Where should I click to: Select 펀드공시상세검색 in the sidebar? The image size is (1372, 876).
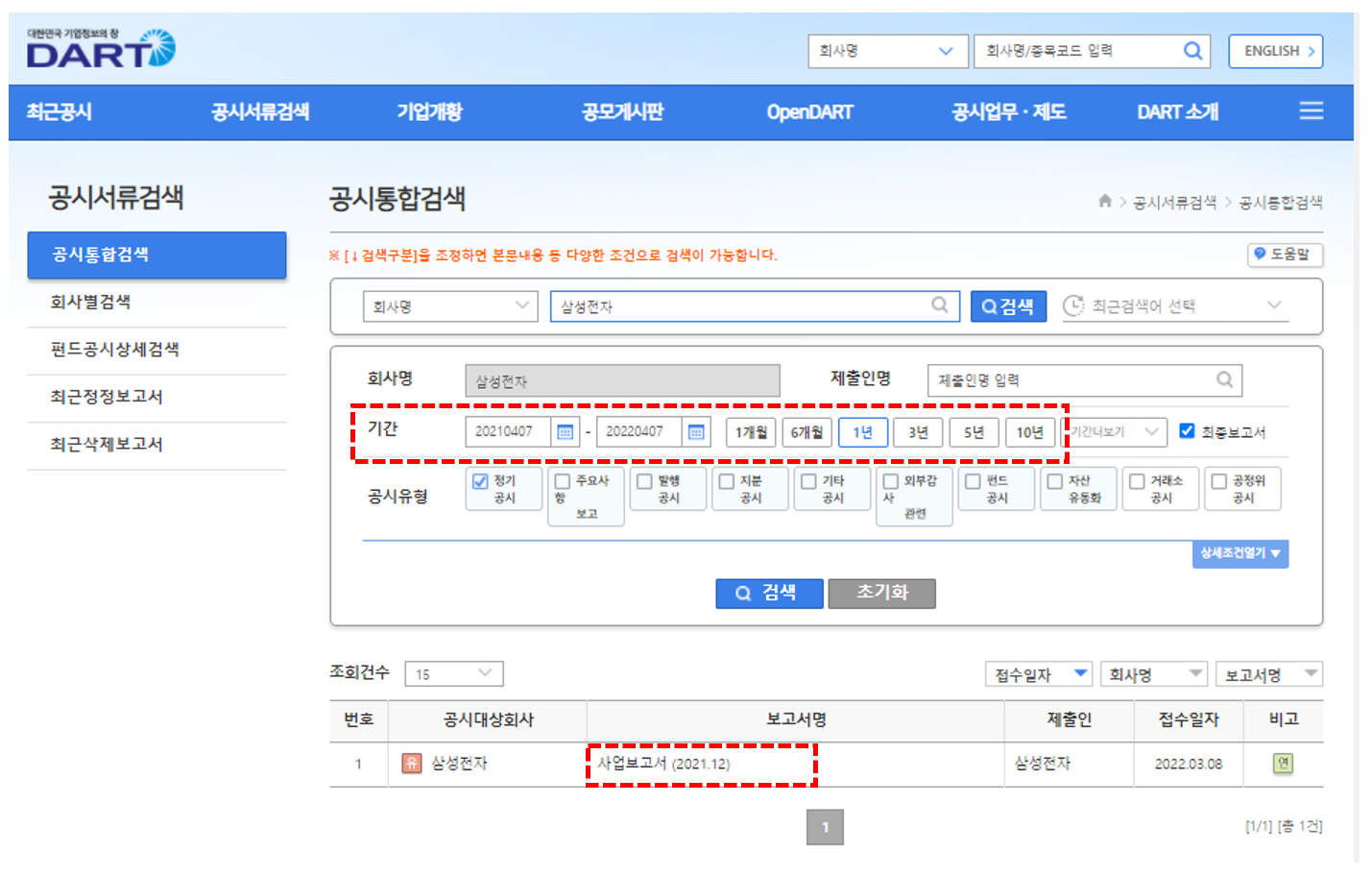[156, 350]
